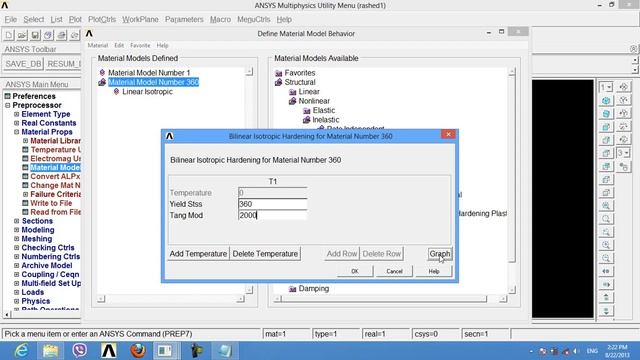Screen dimensions: 640x360
Task: Click the Add Temperature button
Action: click(198, 254)
